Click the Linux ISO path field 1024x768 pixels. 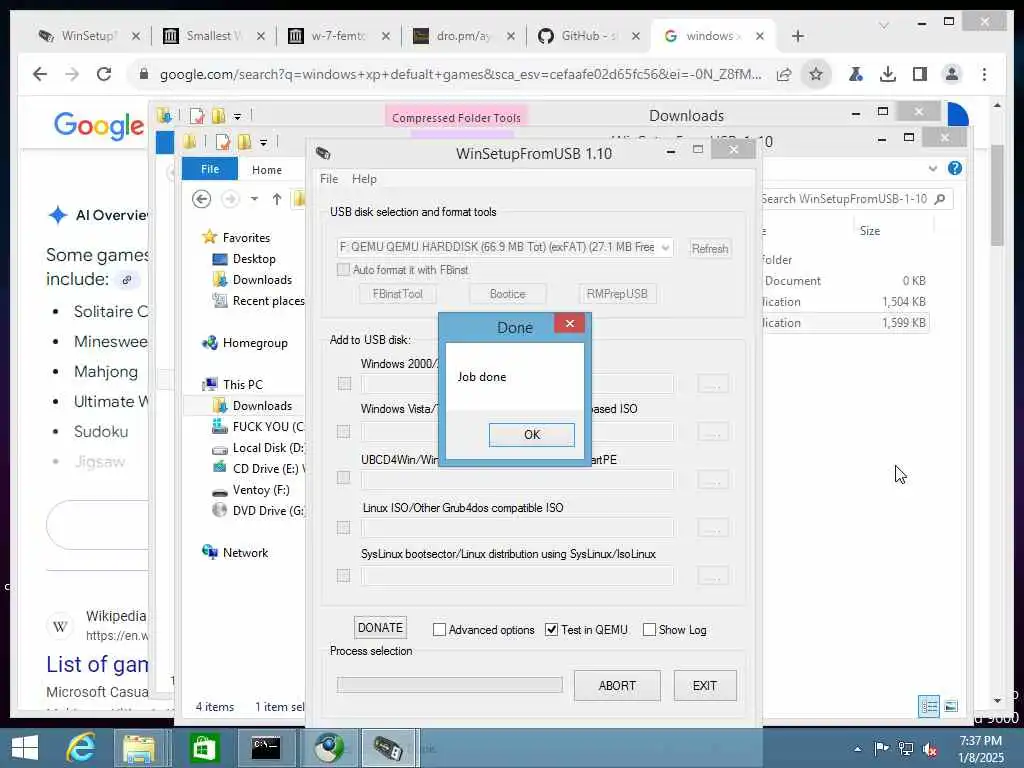517,528
